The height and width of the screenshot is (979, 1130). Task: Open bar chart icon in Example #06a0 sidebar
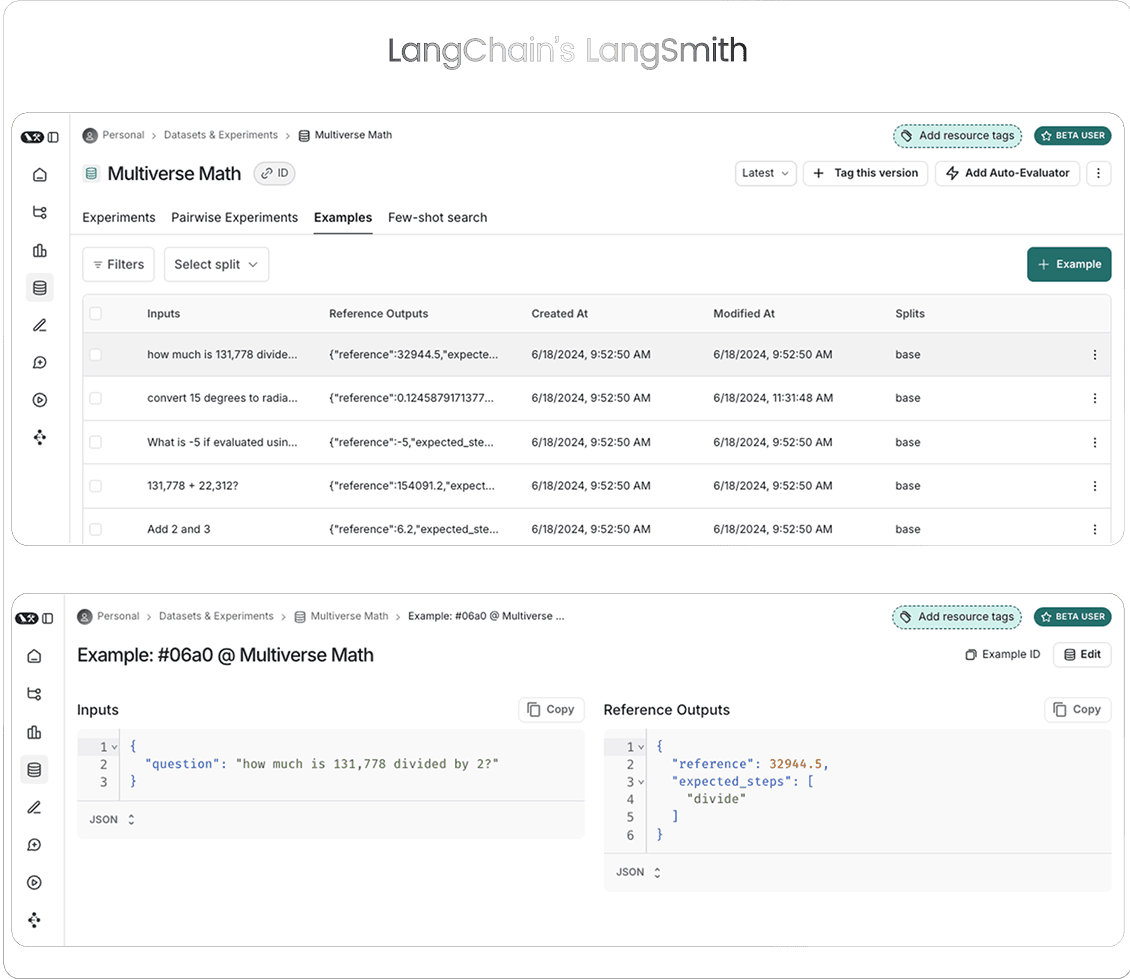pyautogui.click(x=34, y=732)
